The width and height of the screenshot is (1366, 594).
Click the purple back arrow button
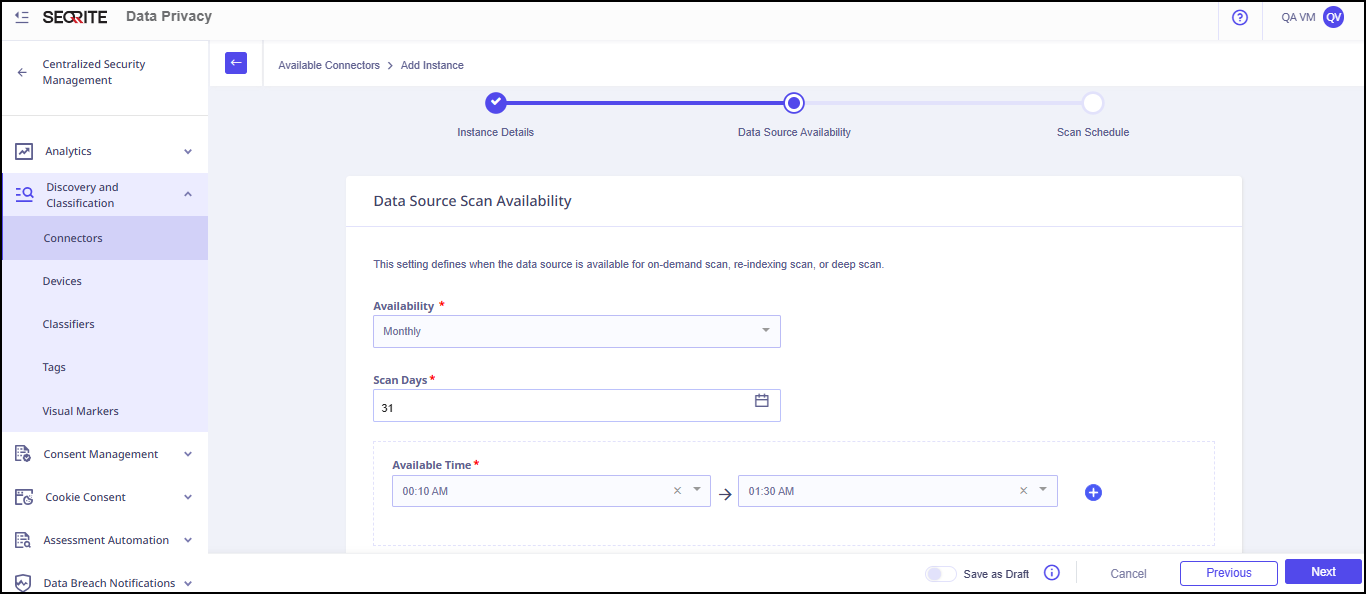coord(235,63)
